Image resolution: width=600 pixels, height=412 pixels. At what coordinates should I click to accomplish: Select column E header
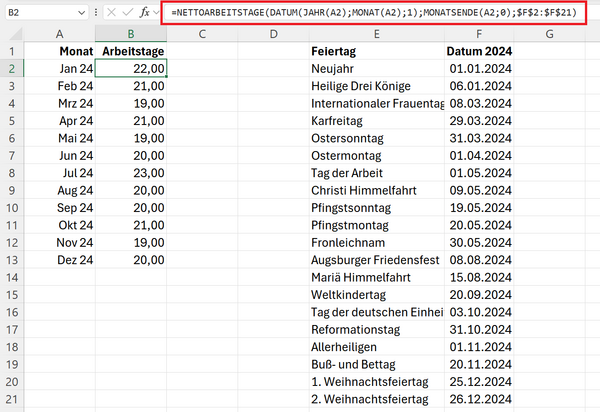click(x=376, y=35)
